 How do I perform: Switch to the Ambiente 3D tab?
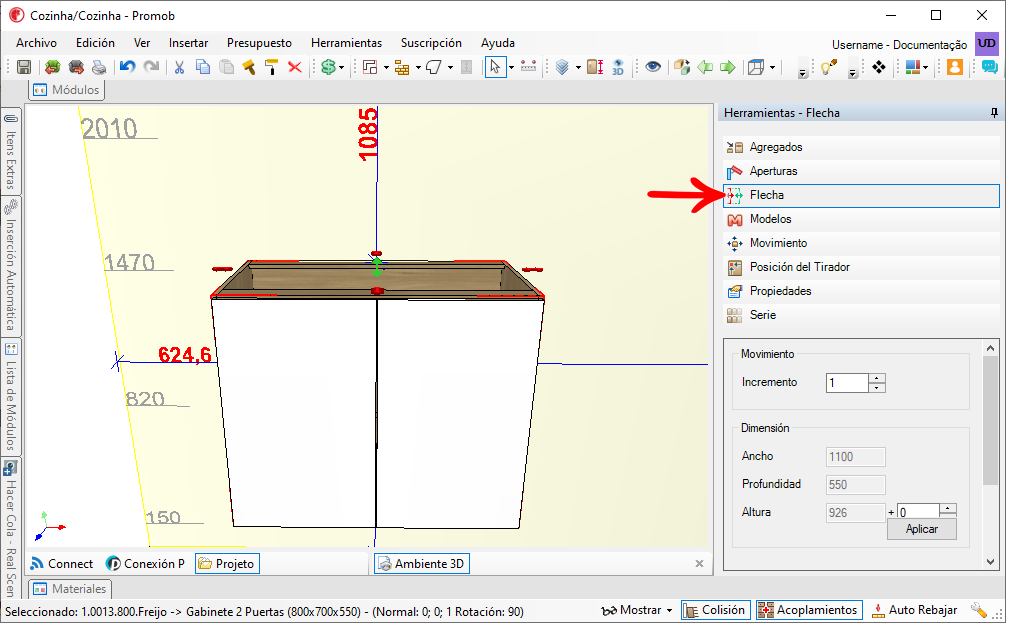tap(423, 564)
